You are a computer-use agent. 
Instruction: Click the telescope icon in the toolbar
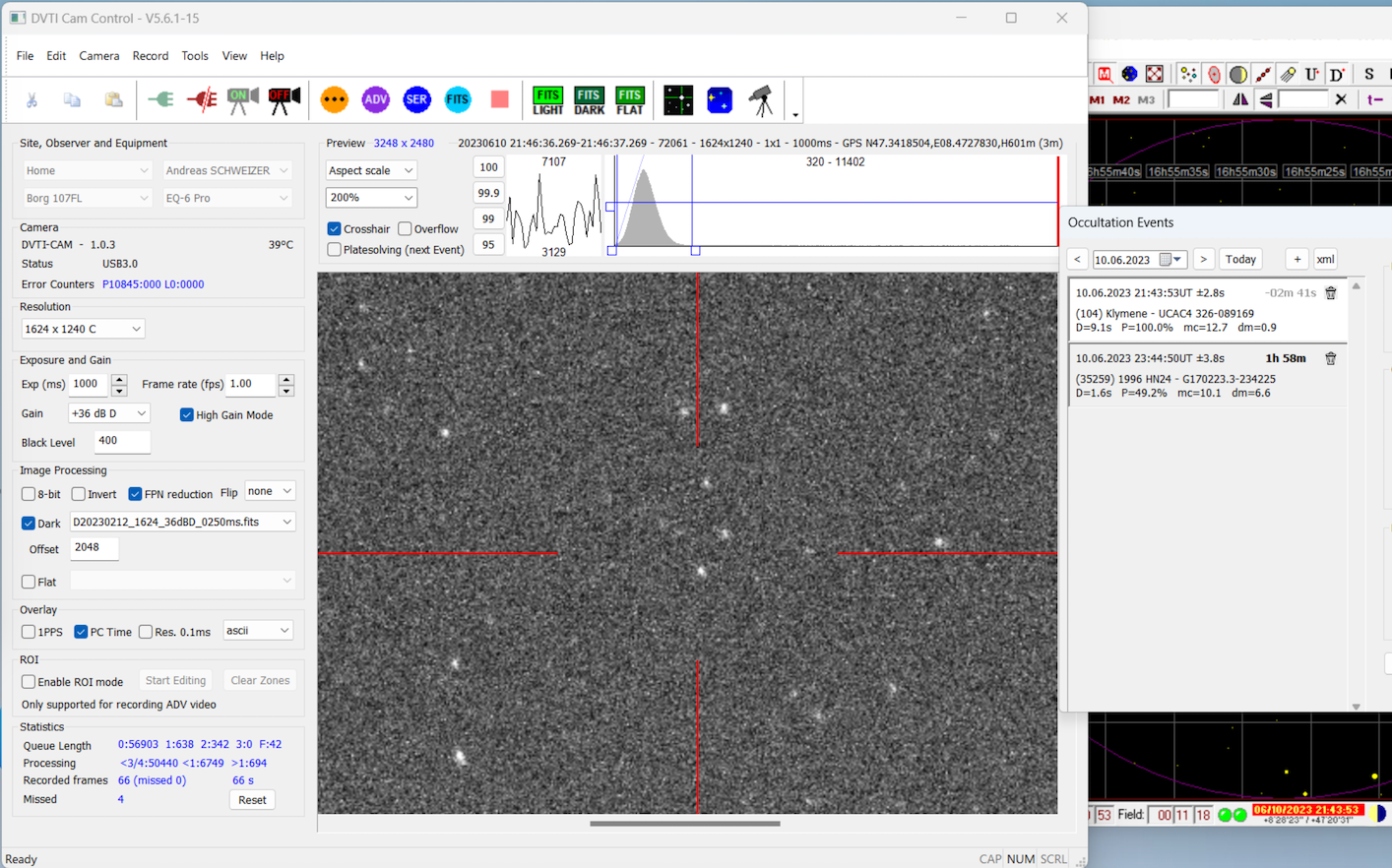click(x=761, y=99)
